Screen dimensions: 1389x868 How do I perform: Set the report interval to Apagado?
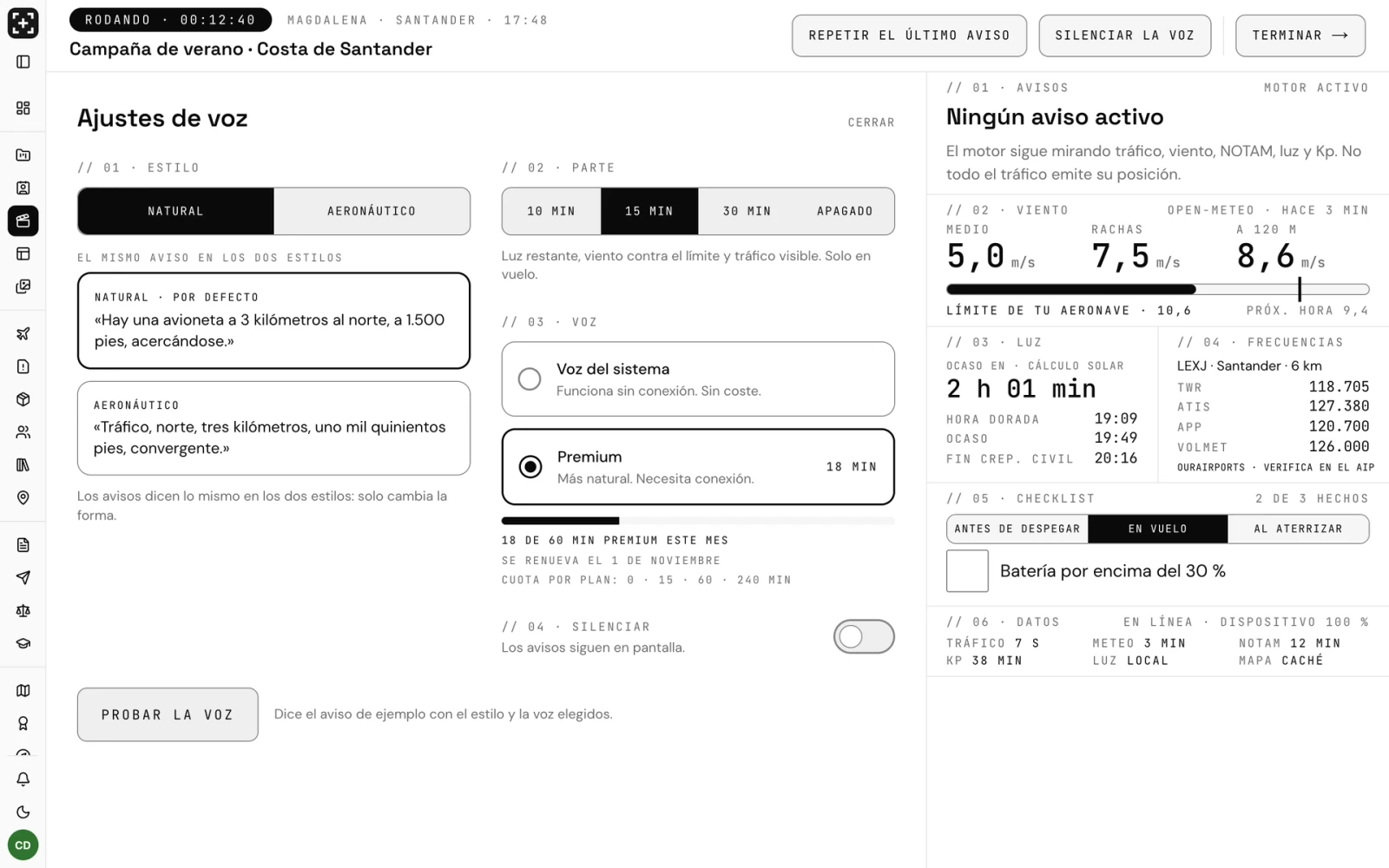click(845, 211)
